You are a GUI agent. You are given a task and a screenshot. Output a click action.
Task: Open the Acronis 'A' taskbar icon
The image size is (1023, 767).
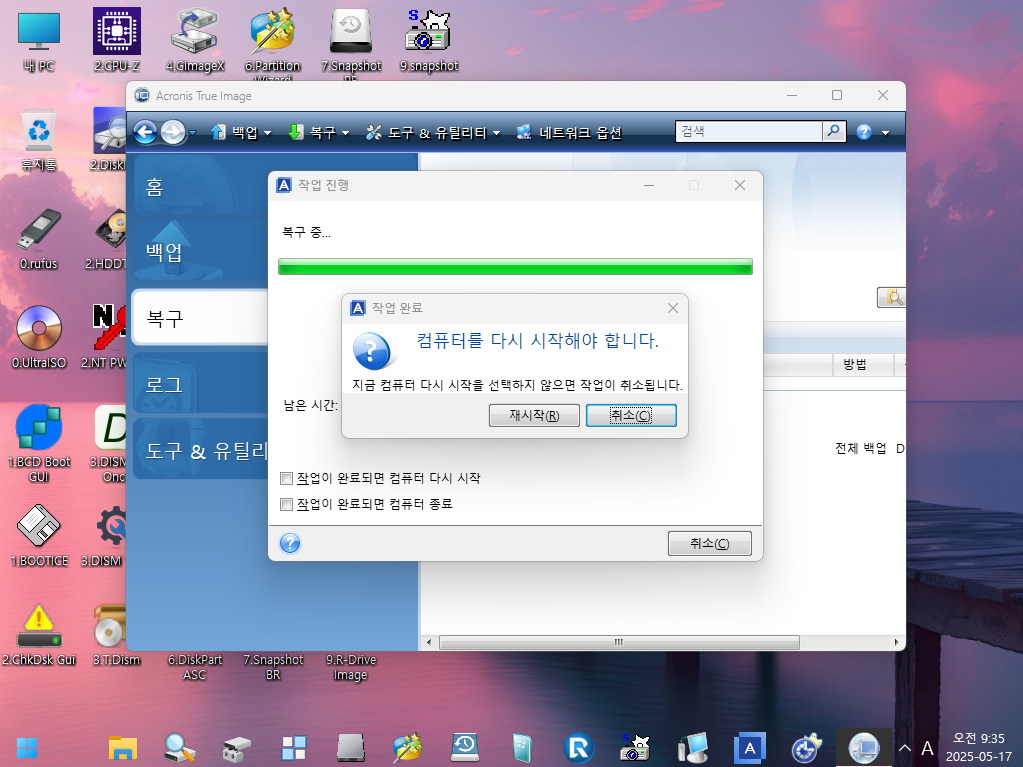pos(750,748)
